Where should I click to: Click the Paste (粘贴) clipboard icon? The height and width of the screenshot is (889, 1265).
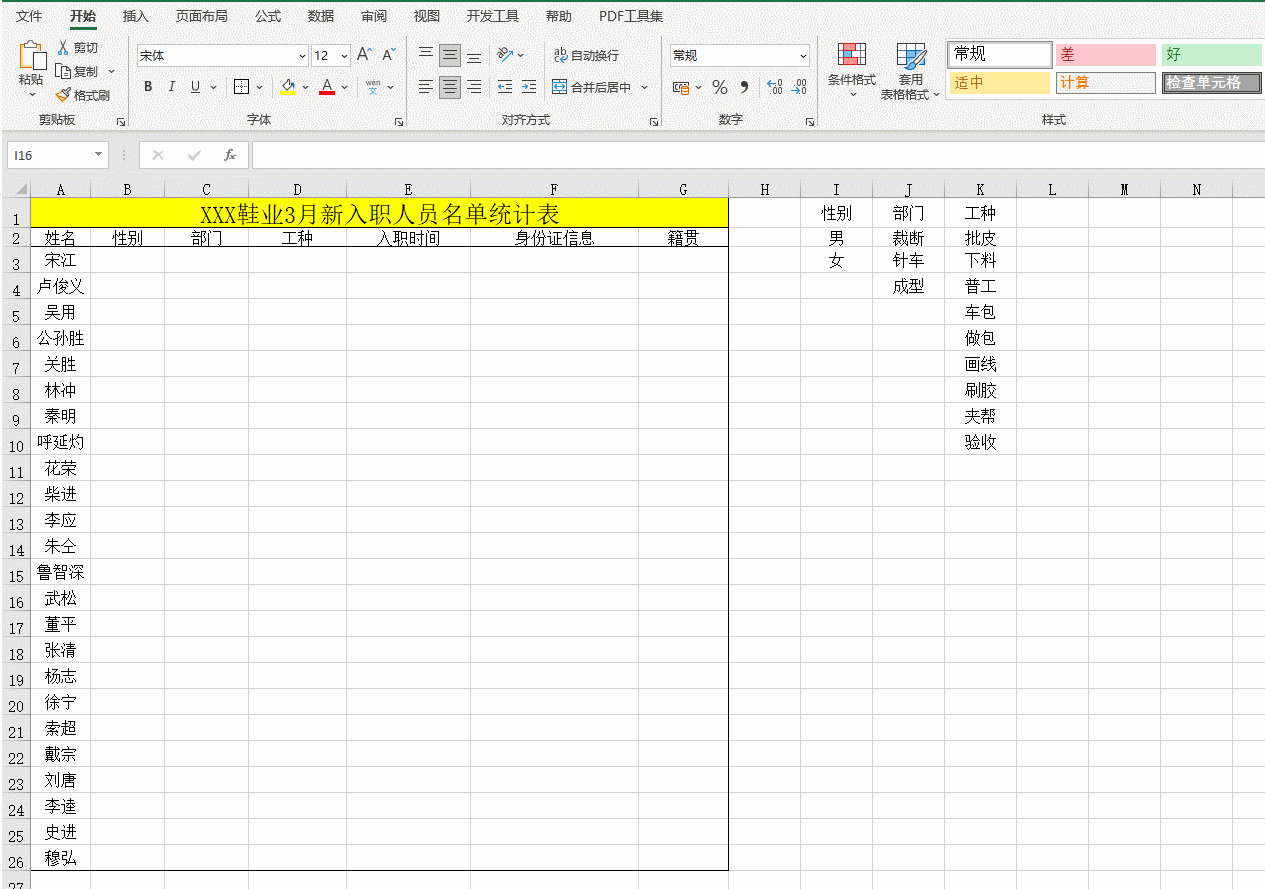click(x=31, y=56)
